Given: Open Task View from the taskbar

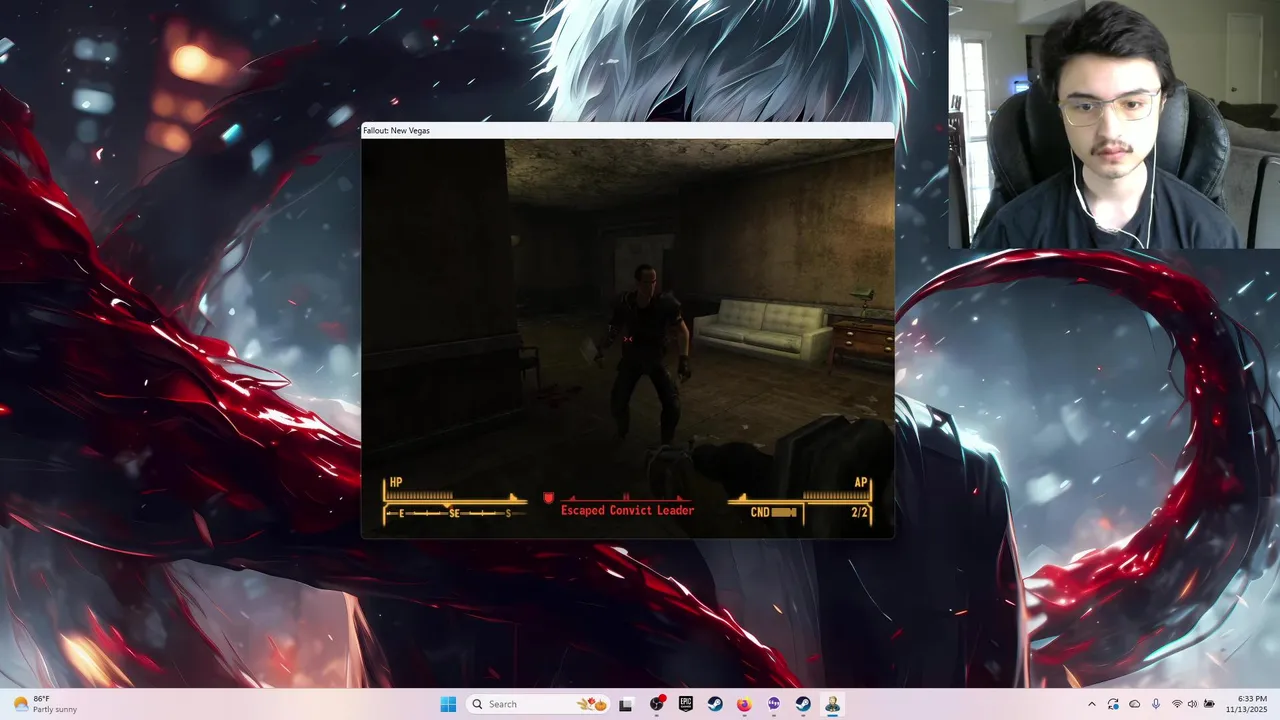Looking at the screenshot, I should point(626,704).
